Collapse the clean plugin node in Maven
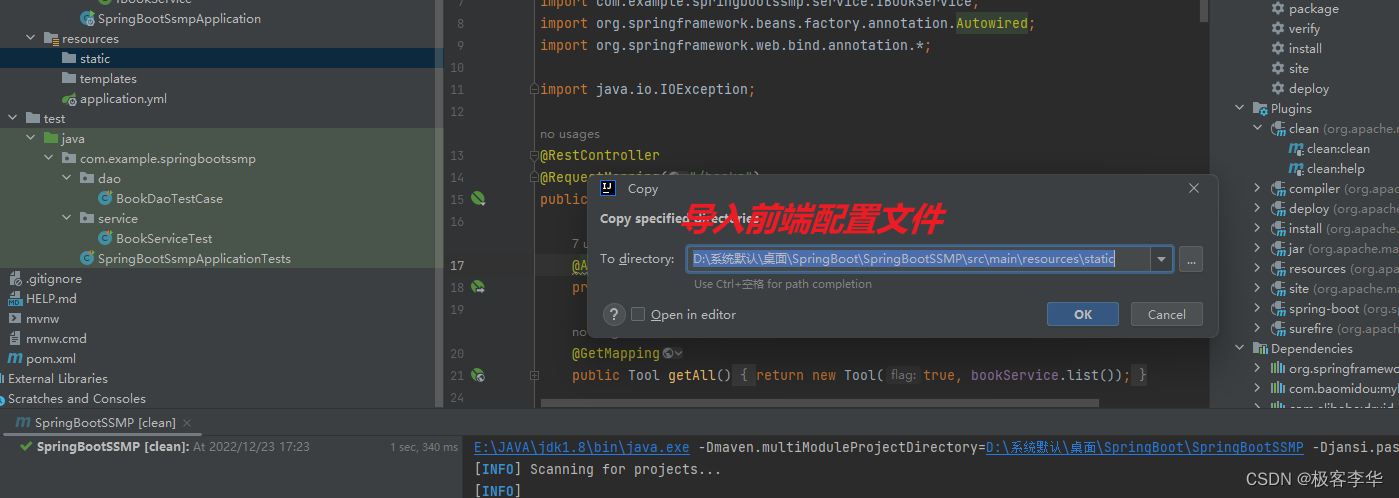This screenshot has width=1399, height=498. tap(1258, 128)
